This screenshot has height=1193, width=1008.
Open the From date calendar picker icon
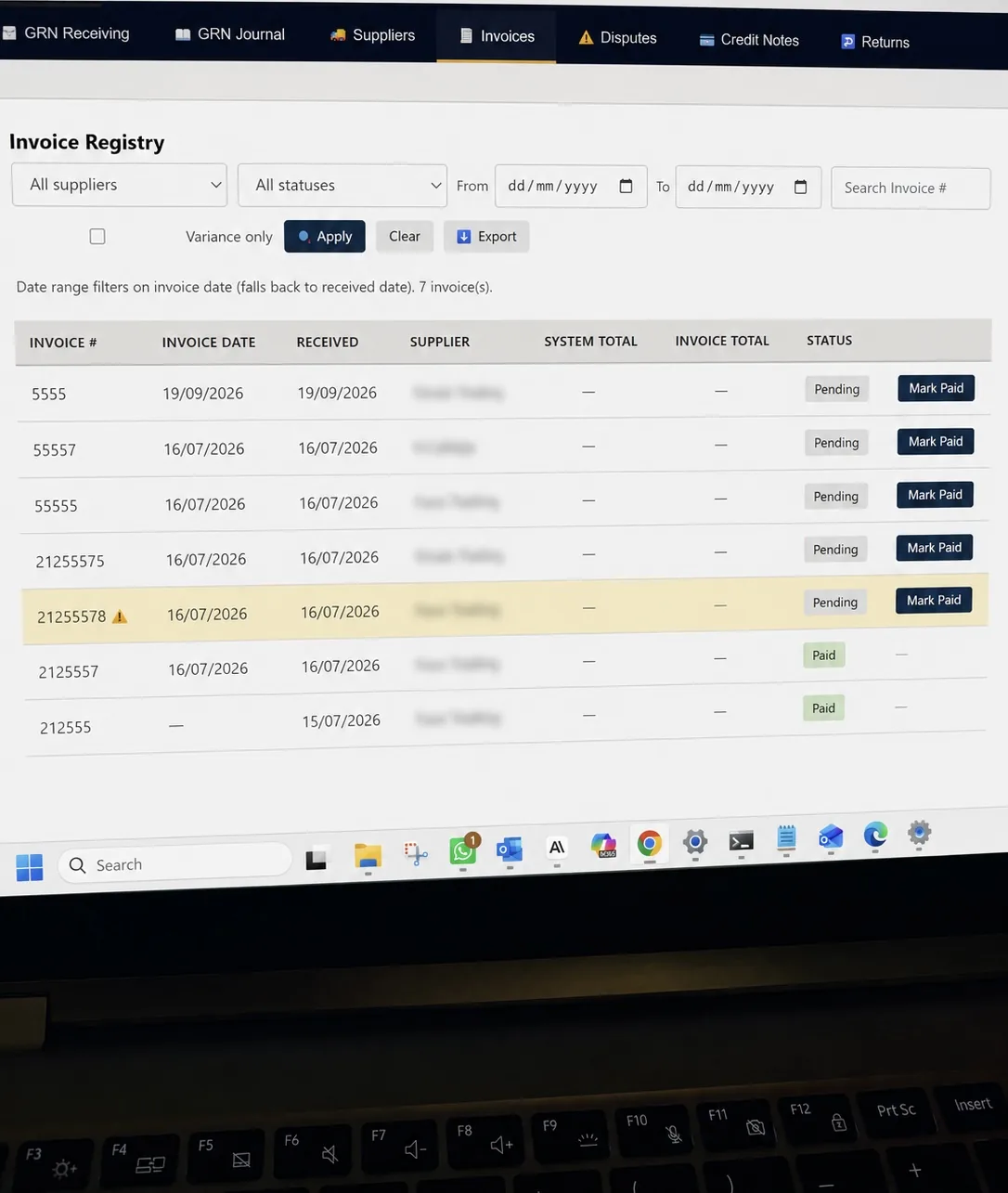coord(626,186)
